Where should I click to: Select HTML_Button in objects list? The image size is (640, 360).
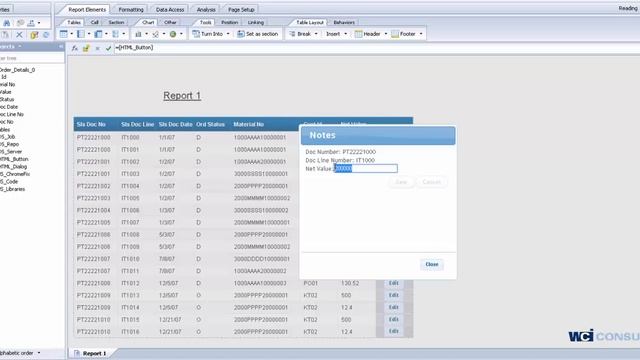[14, 159]
